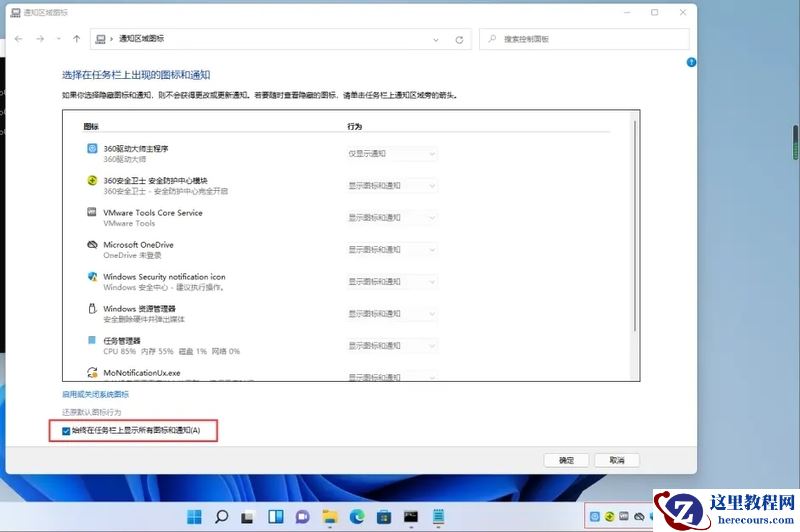Screen dimensions: 800x532
Task: Open recent locations dropdown beside the forward arrow
Action: point(59,39)
